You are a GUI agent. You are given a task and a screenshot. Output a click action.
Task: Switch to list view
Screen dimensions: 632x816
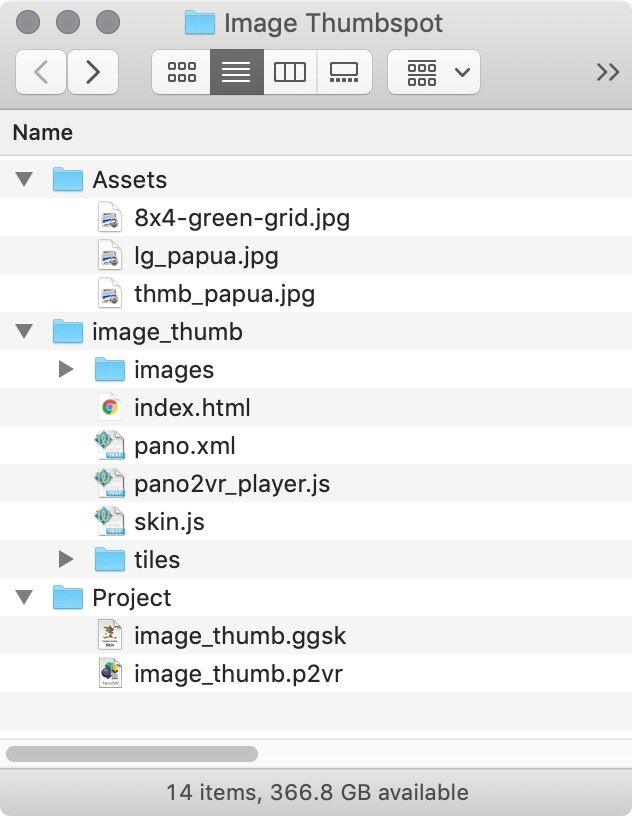[236, 72]
